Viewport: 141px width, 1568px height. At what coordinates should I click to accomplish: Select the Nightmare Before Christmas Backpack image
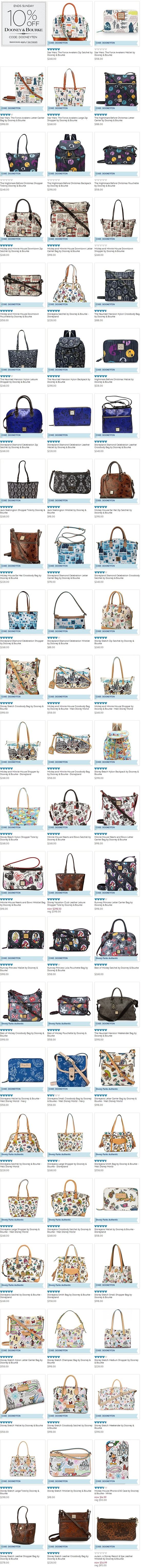(70, 153)
